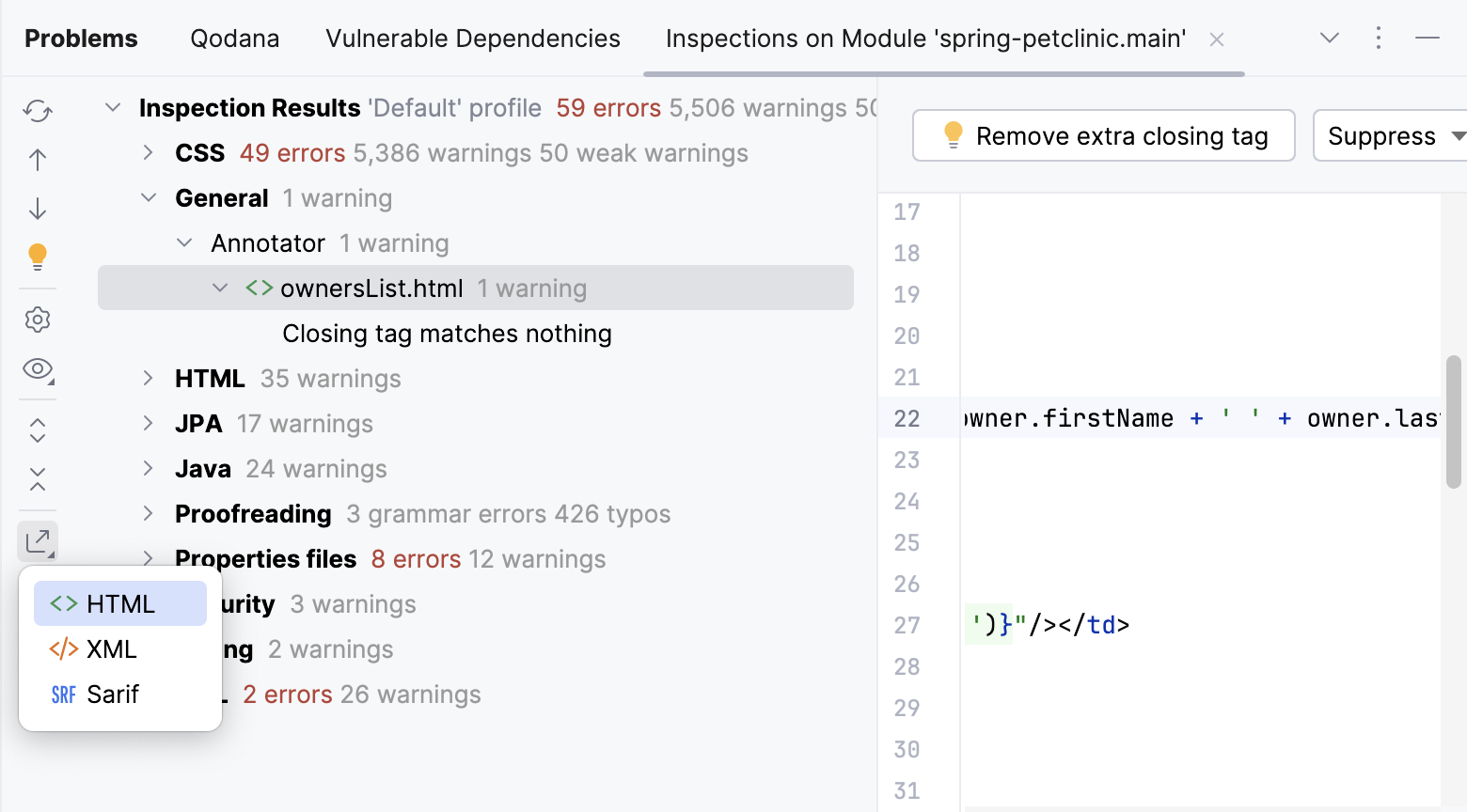
Task: Click the export results icon
Action: (x=37, y=540)
